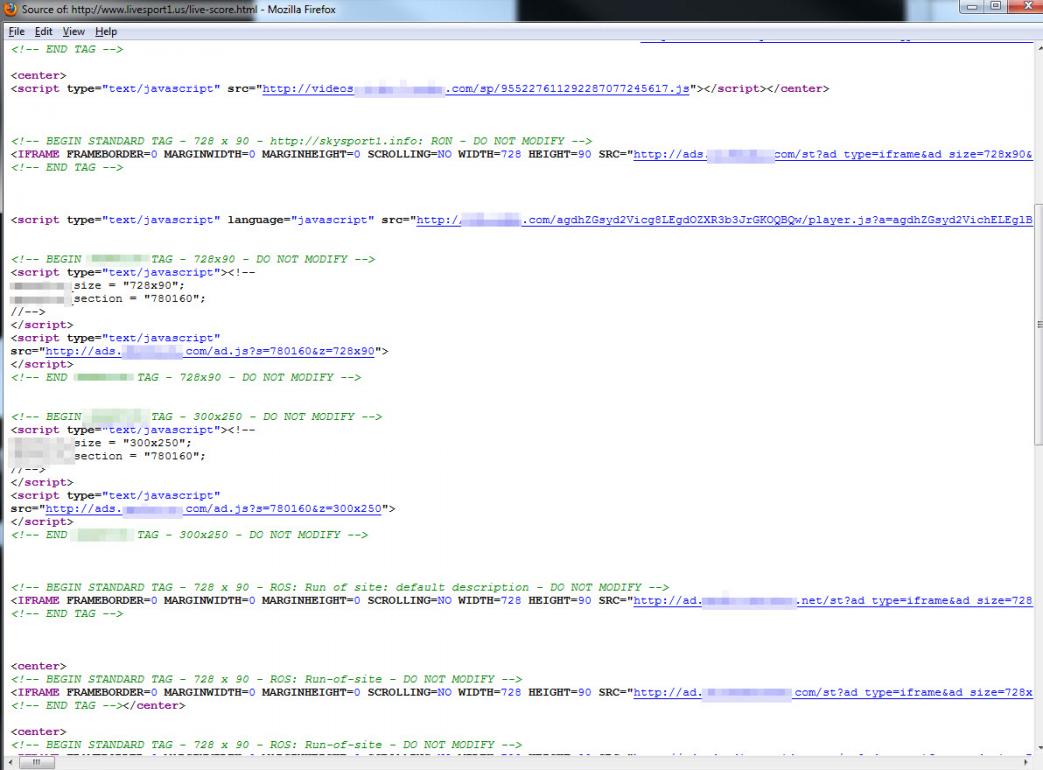Click the comment mentioning skysport1.info: RON
Screen dimensions: 1043x770
coord(301,141)
